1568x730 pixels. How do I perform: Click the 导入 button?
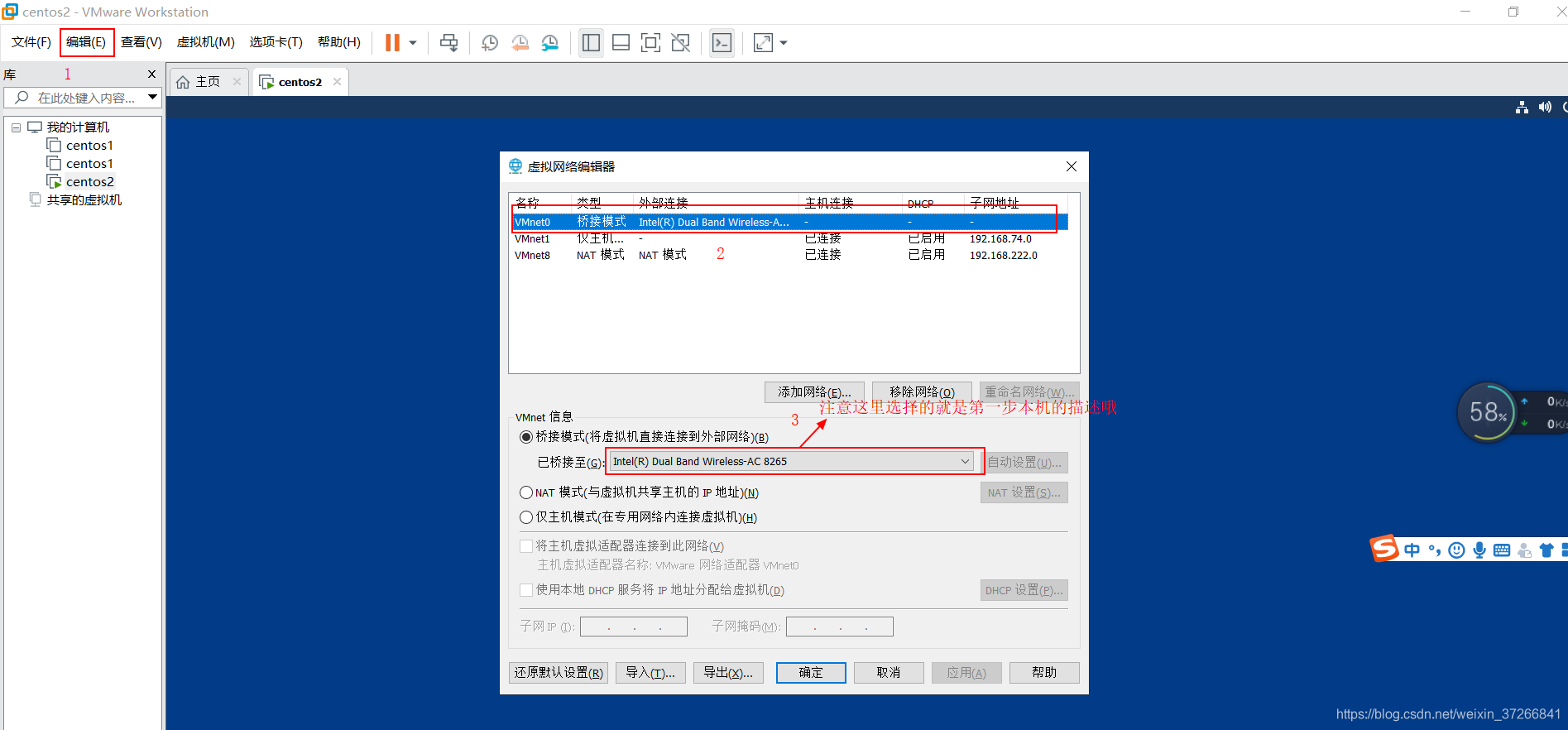pos(650,673)
